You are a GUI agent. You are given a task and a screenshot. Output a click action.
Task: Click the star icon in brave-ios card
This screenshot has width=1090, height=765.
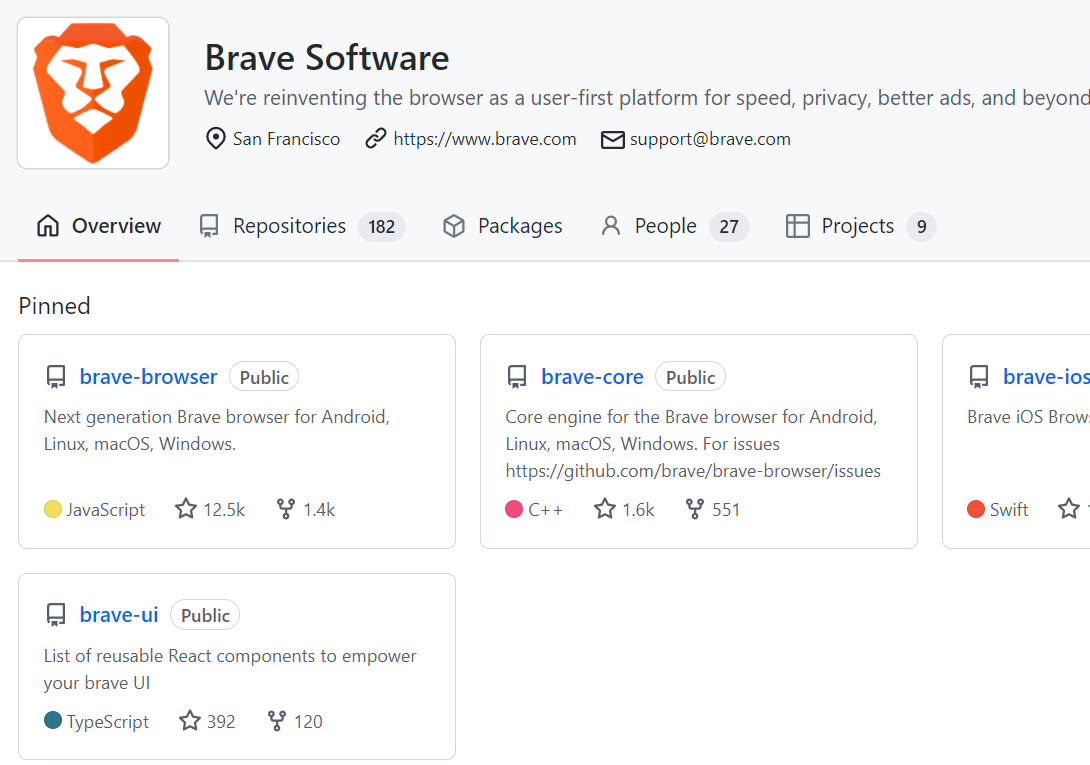1069,509
